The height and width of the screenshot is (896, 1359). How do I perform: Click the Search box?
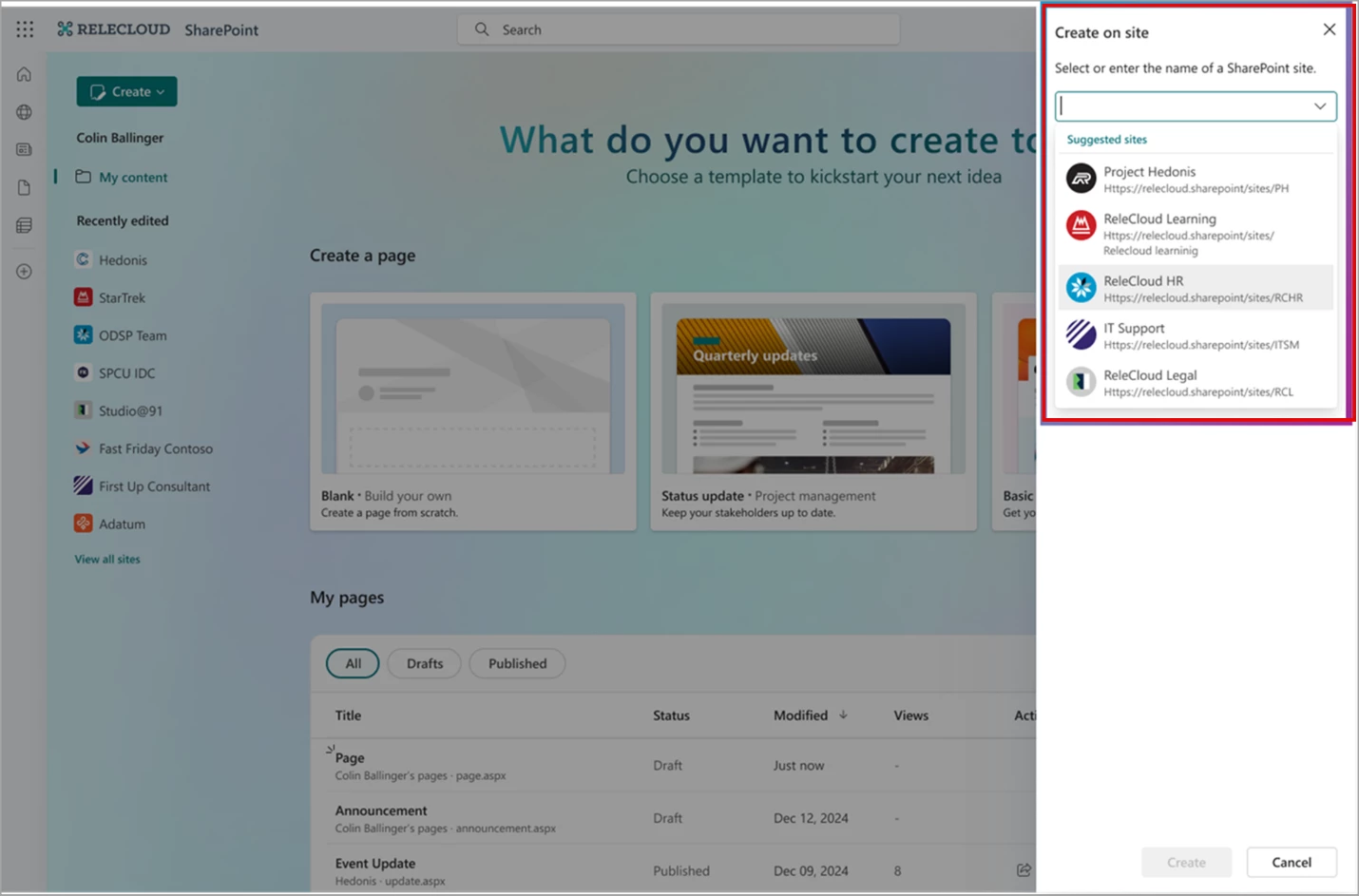click(x=679, y=29)
